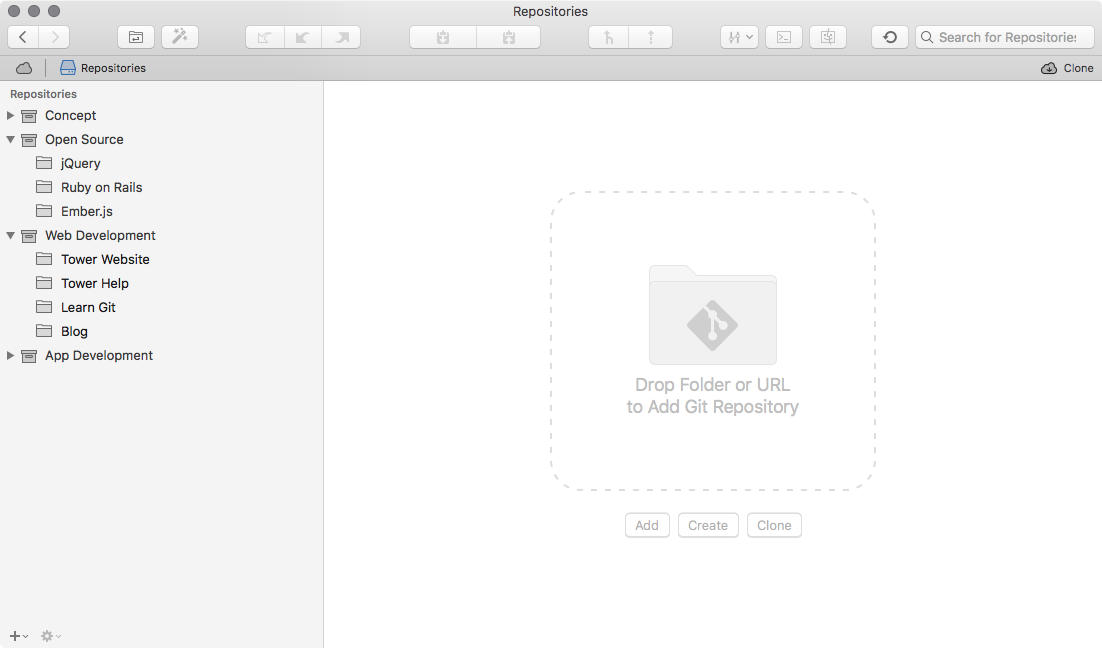Viewport: 1102px width, 648px height.
Task: Click the Add repository button
Action: pos(647,525)
